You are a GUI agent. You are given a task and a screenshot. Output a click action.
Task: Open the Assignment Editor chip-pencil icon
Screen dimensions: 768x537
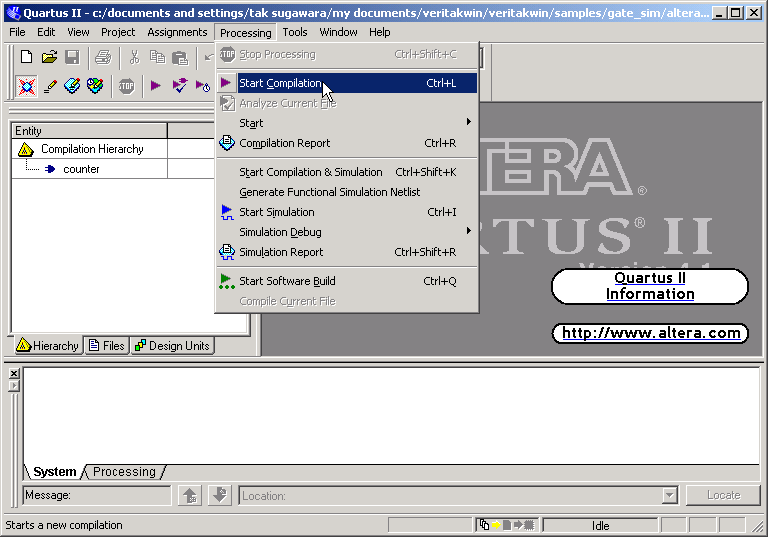pyautogui.click(x=72, y=86)
